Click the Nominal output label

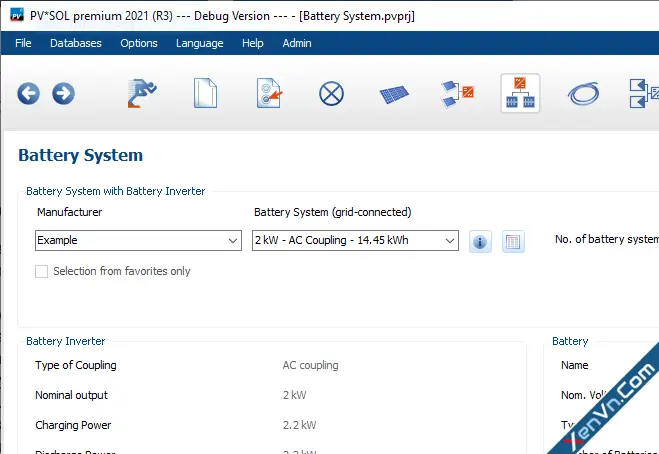[x=71, y=395]
